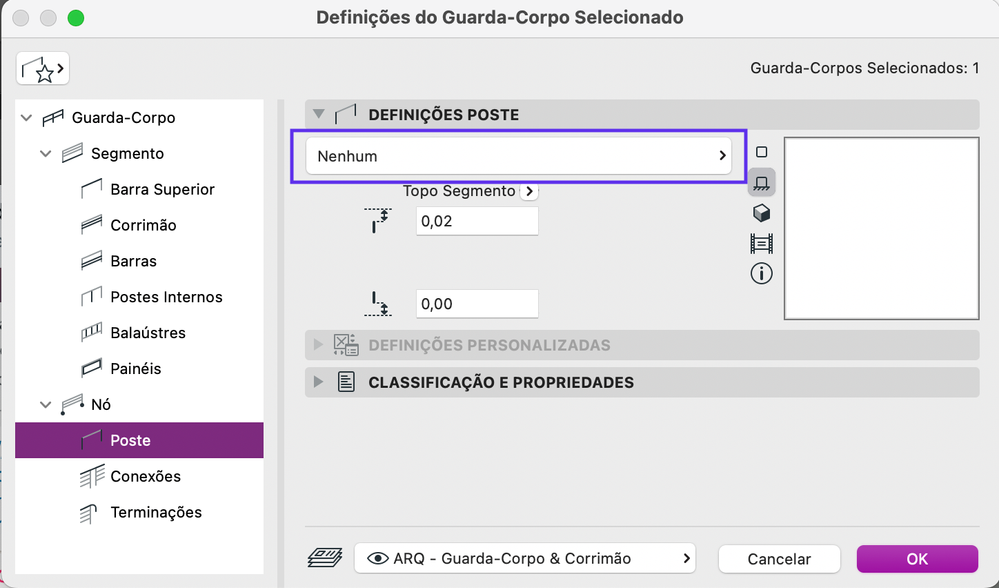Screen dimensions: 999x588
Task: Click the favorites star icon button
Action: 42,69
